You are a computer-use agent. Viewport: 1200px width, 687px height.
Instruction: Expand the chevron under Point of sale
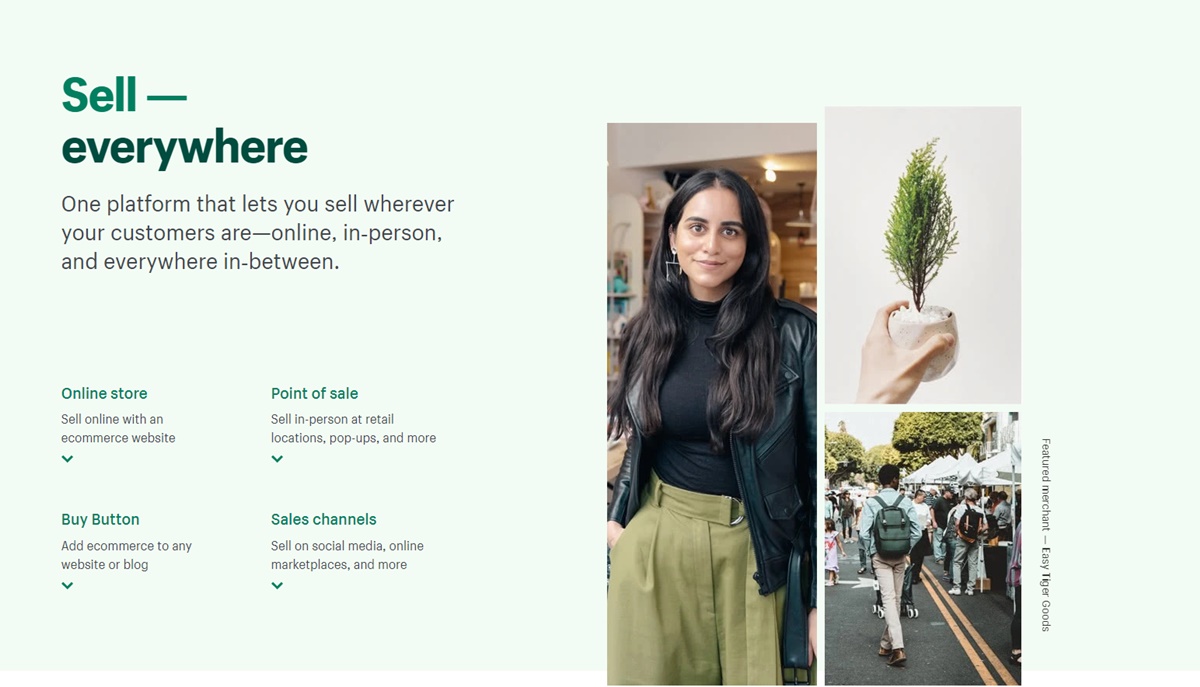point(277,459)
